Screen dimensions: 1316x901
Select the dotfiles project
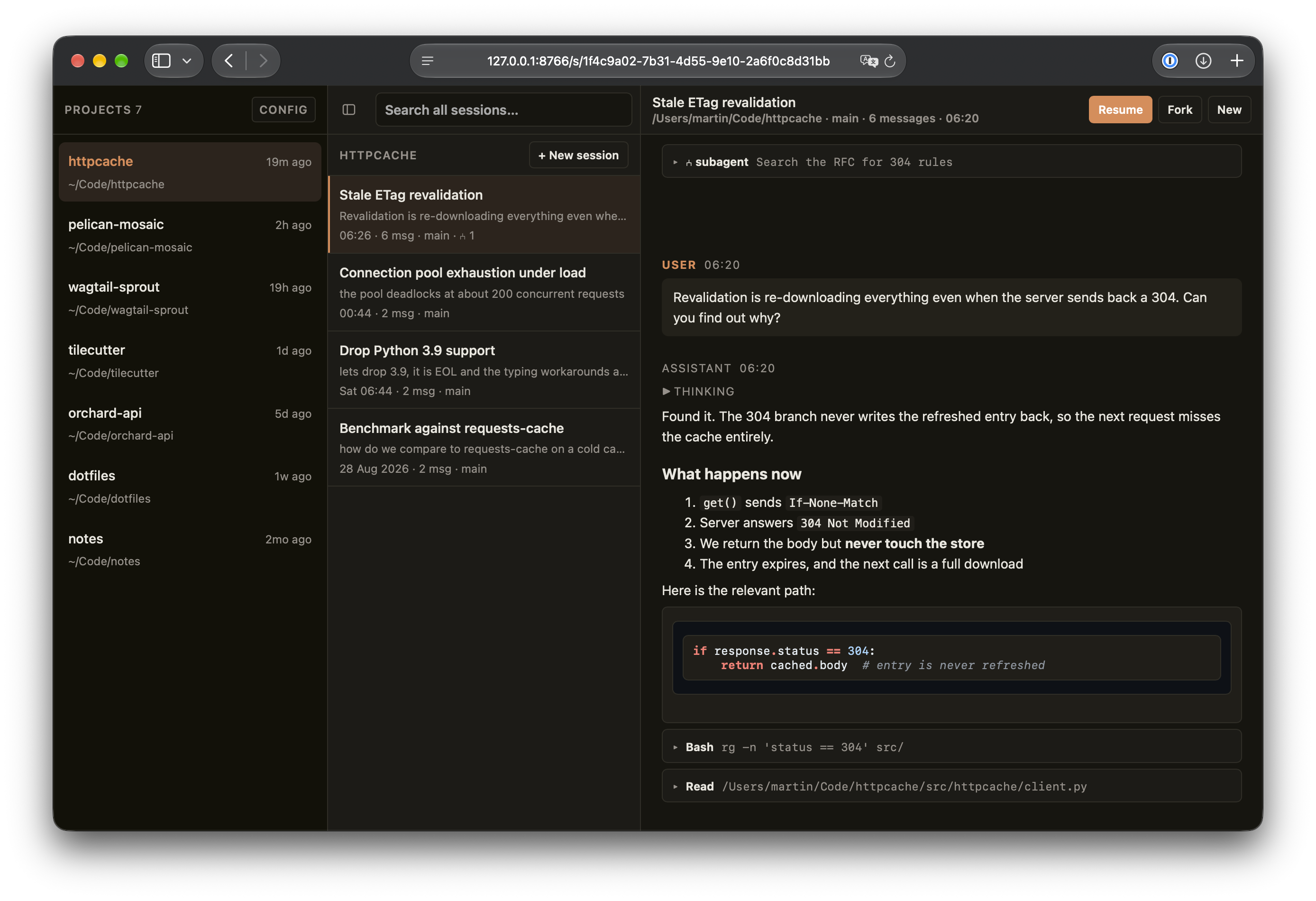(190, 487)
